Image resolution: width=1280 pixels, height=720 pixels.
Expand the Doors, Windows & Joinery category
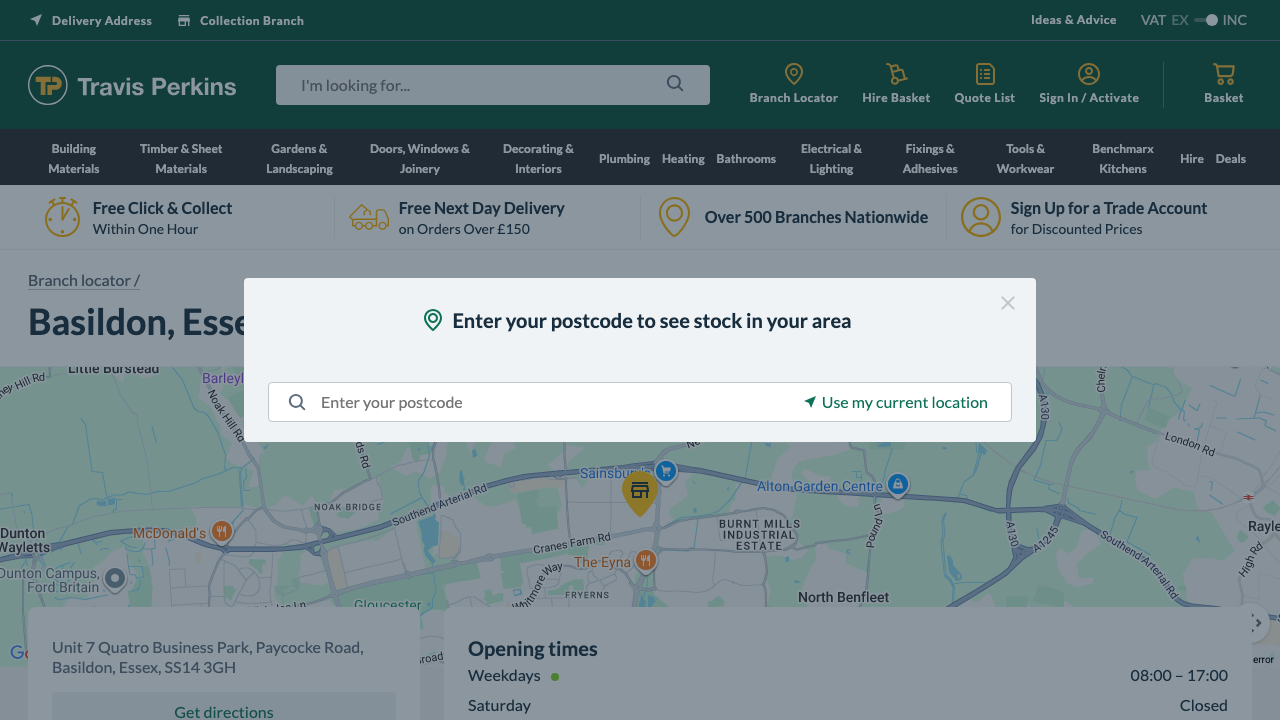click(x=419, y=157)
